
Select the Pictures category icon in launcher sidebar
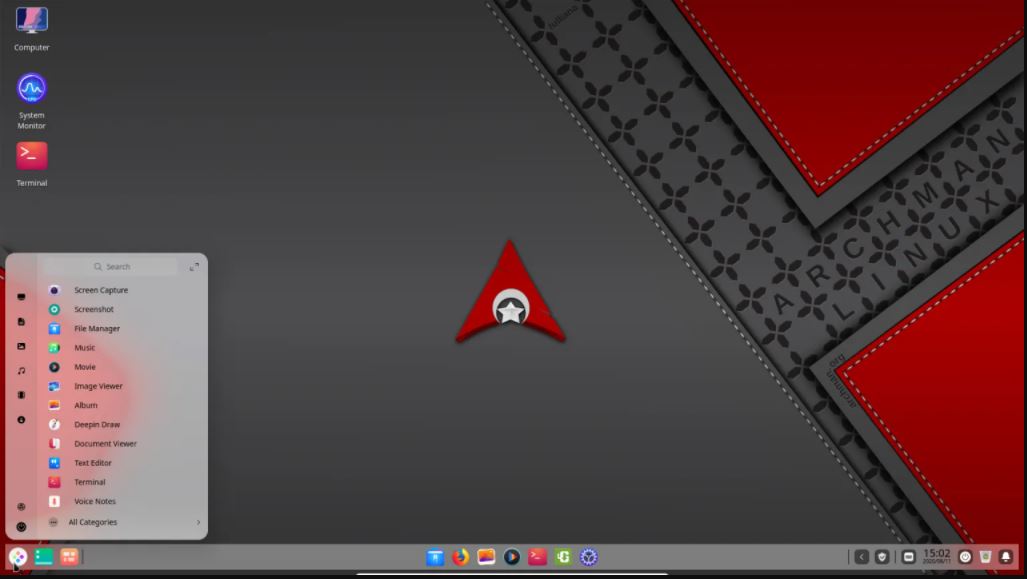click(22, 346)
